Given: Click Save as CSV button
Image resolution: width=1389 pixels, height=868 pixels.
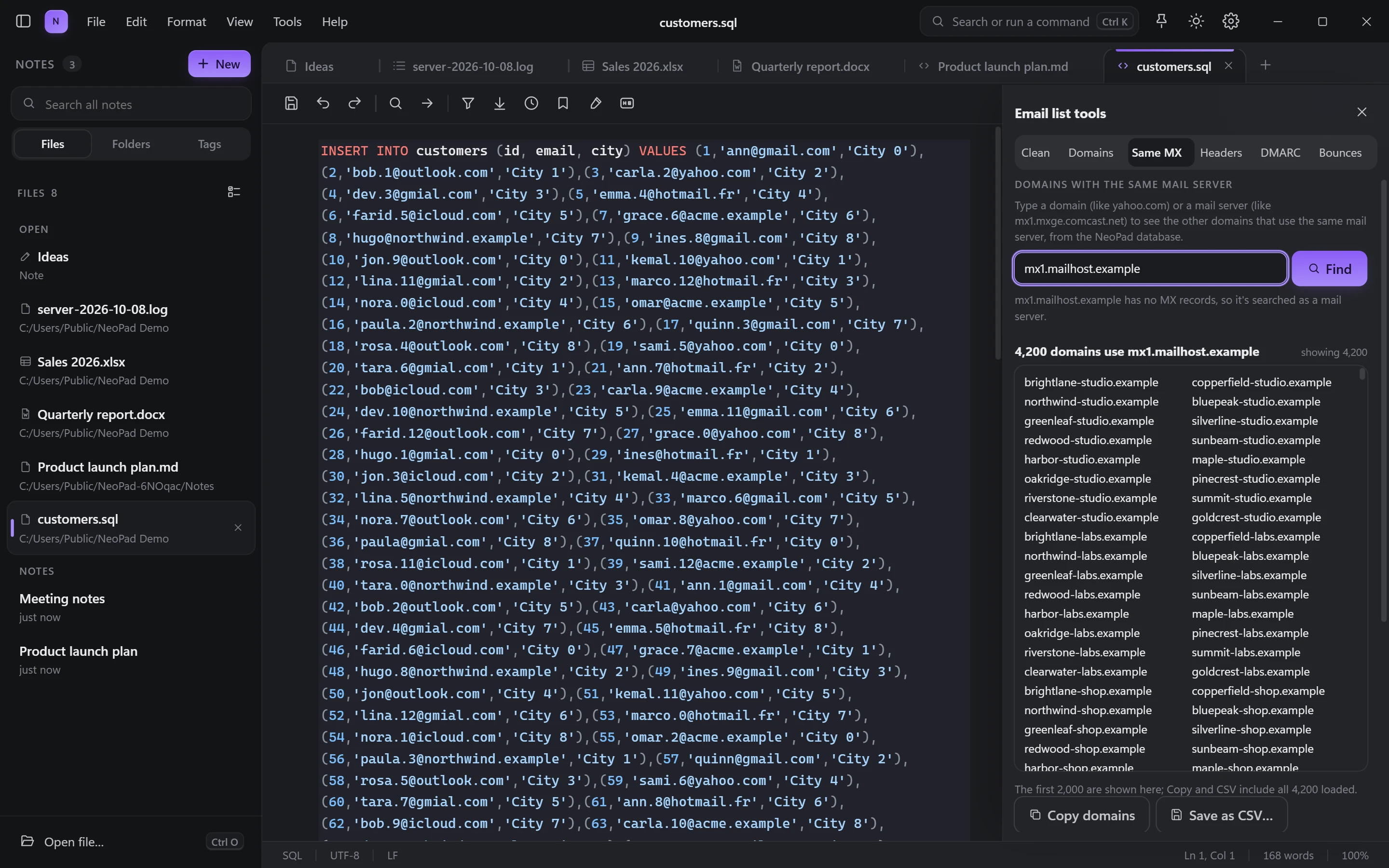Looking at the screenshot, I should 1221,814.
